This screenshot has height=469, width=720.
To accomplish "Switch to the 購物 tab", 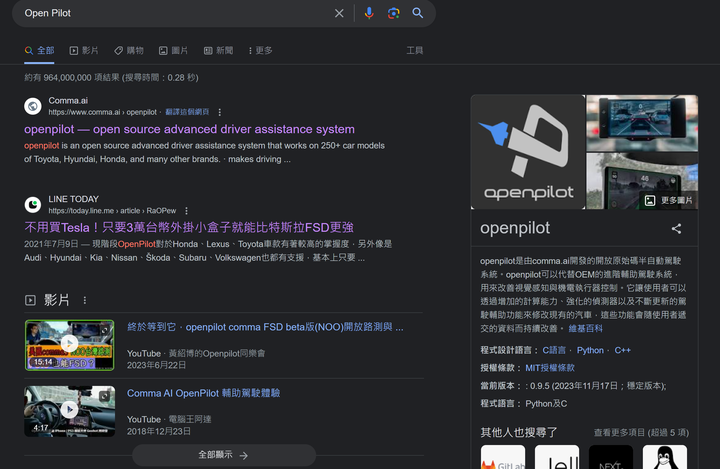I will click(129, 51).
